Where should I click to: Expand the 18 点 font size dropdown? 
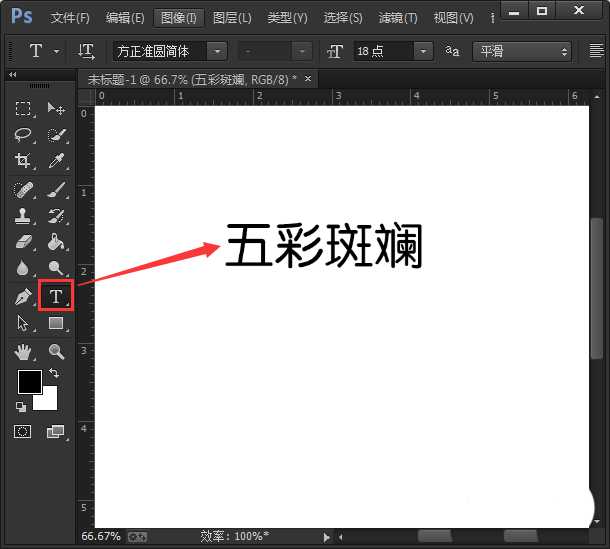click(424, 51)
